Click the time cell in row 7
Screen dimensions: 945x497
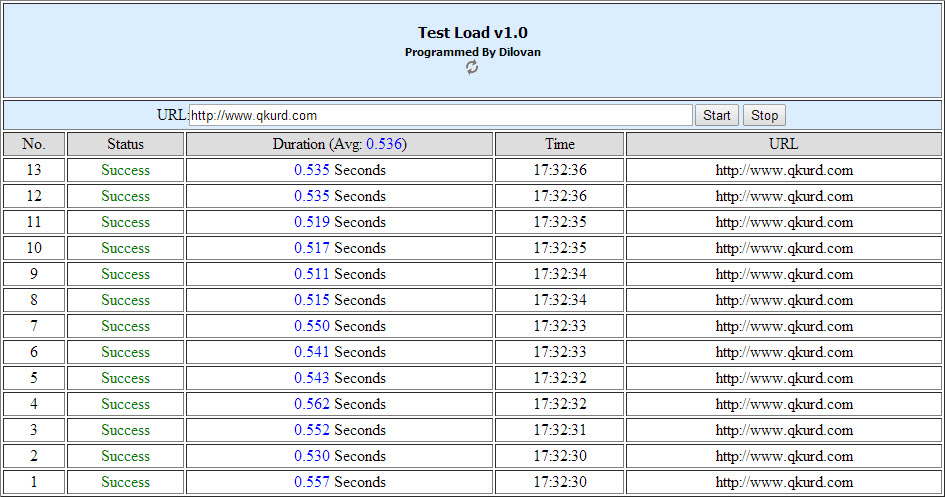point(559,326)
